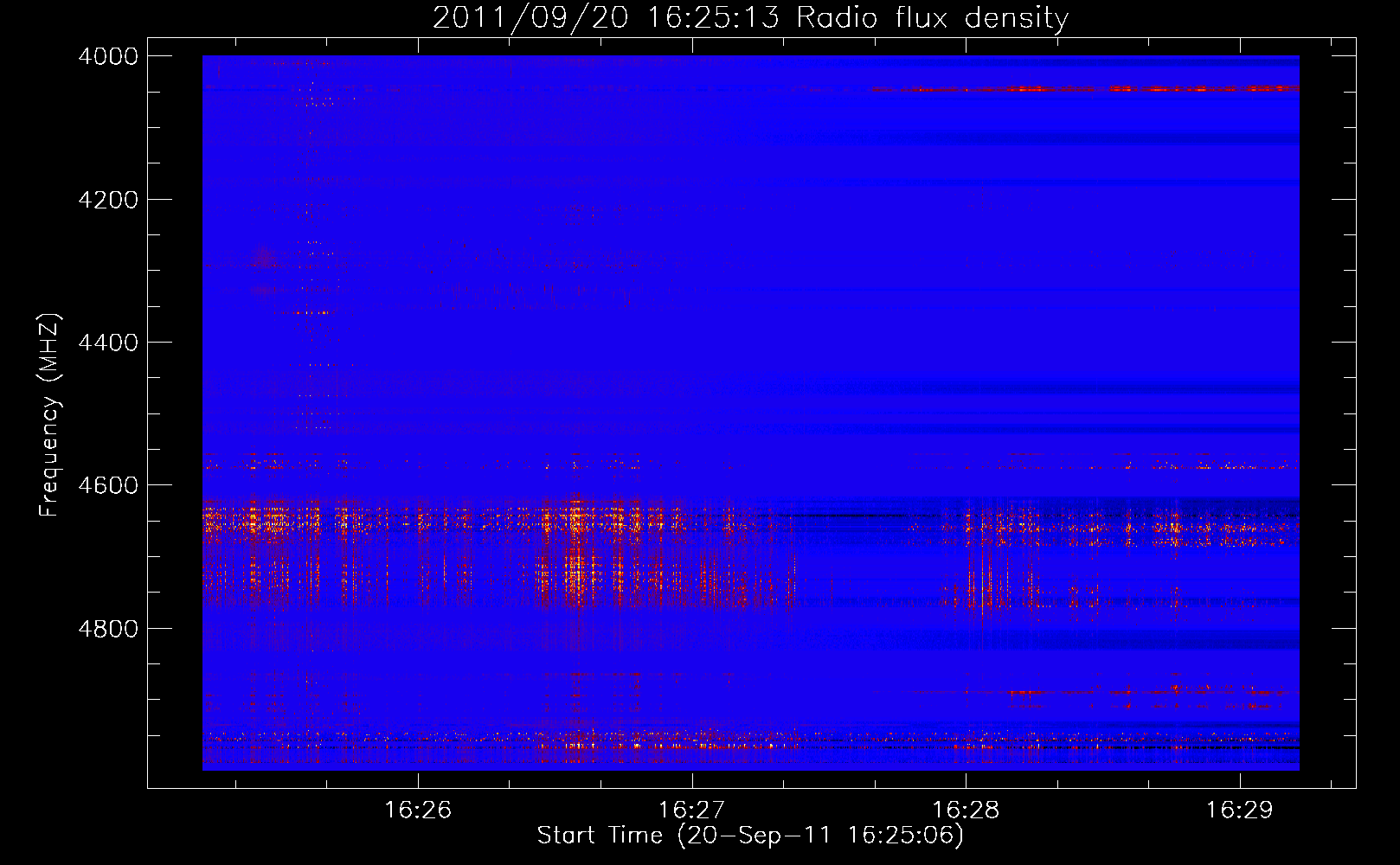
Task: Click the 'Frequency (MHZ)' axis label
Action: [x=50, y=415]
